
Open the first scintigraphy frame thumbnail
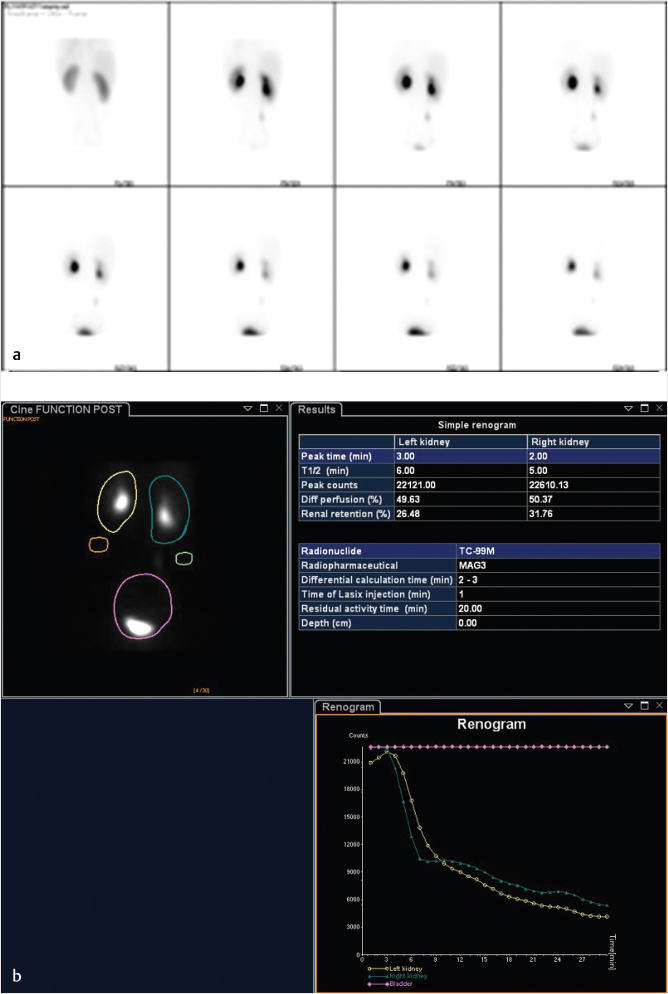tap(84, 93)
